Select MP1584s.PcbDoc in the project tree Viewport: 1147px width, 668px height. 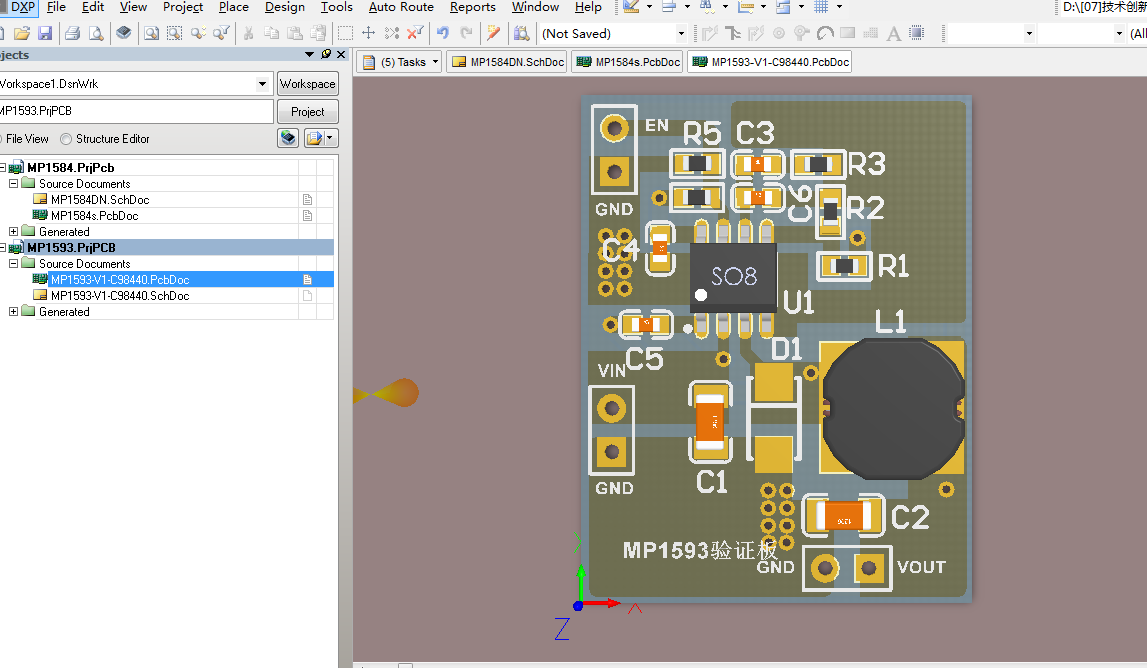click(94, 216)
